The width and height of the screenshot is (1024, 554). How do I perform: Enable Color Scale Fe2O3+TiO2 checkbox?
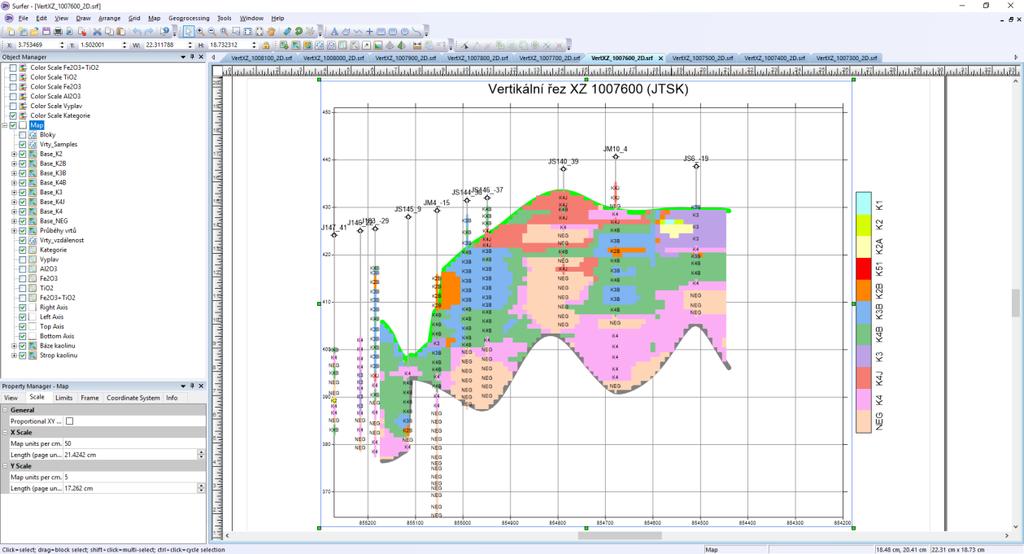(12, 67)
